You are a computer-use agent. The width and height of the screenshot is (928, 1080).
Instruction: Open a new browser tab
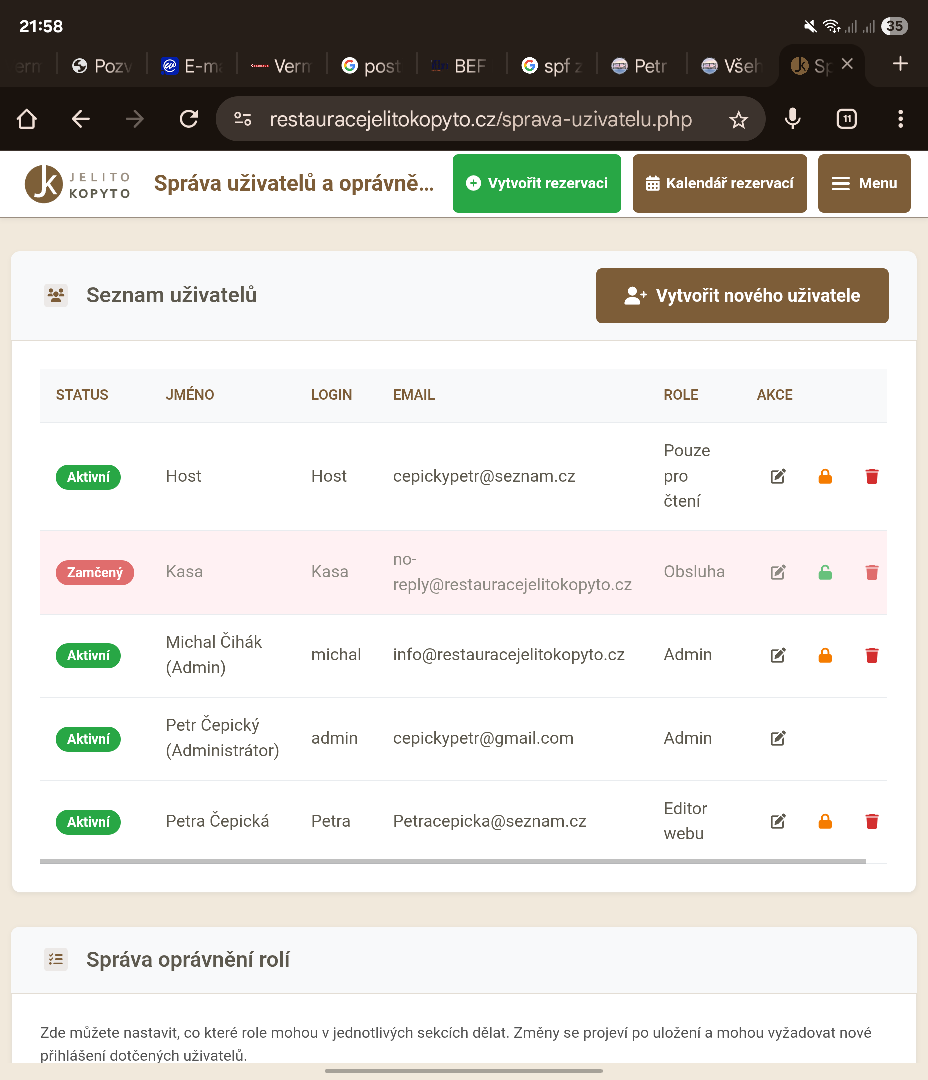[900, 64]
